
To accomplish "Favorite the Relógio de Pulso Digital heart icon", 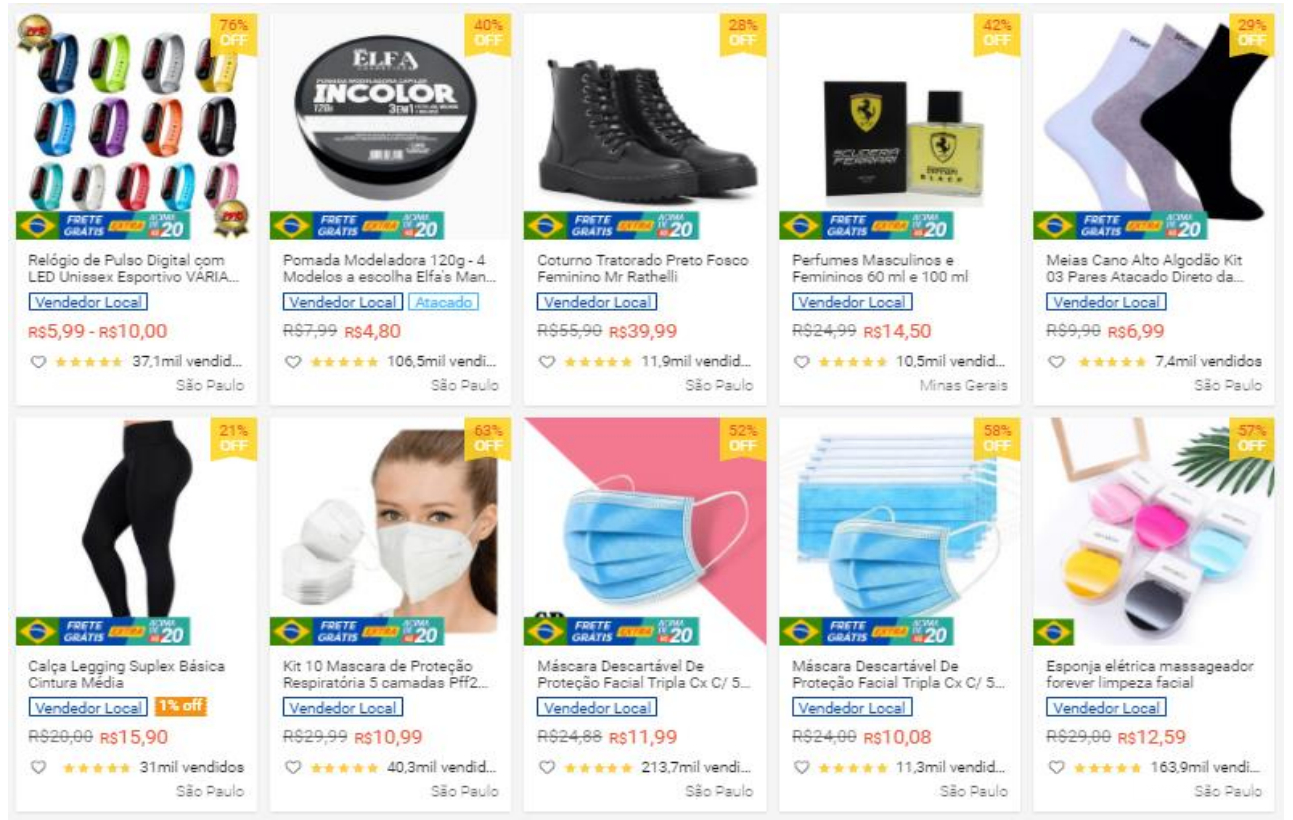I will (38, 362).
